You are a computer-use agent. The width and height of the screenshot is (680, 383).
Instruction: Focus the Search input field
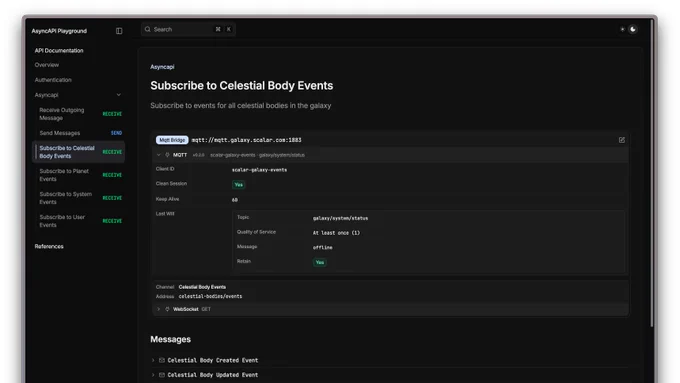point(188,29)
